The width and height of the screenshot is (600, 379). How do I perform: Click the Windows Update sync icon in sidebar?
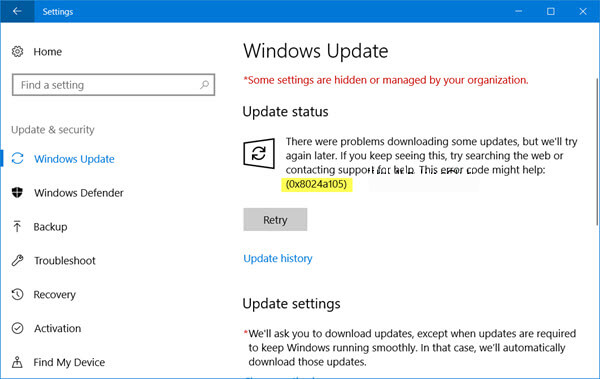pyautogui.click(x=18, y=158)
